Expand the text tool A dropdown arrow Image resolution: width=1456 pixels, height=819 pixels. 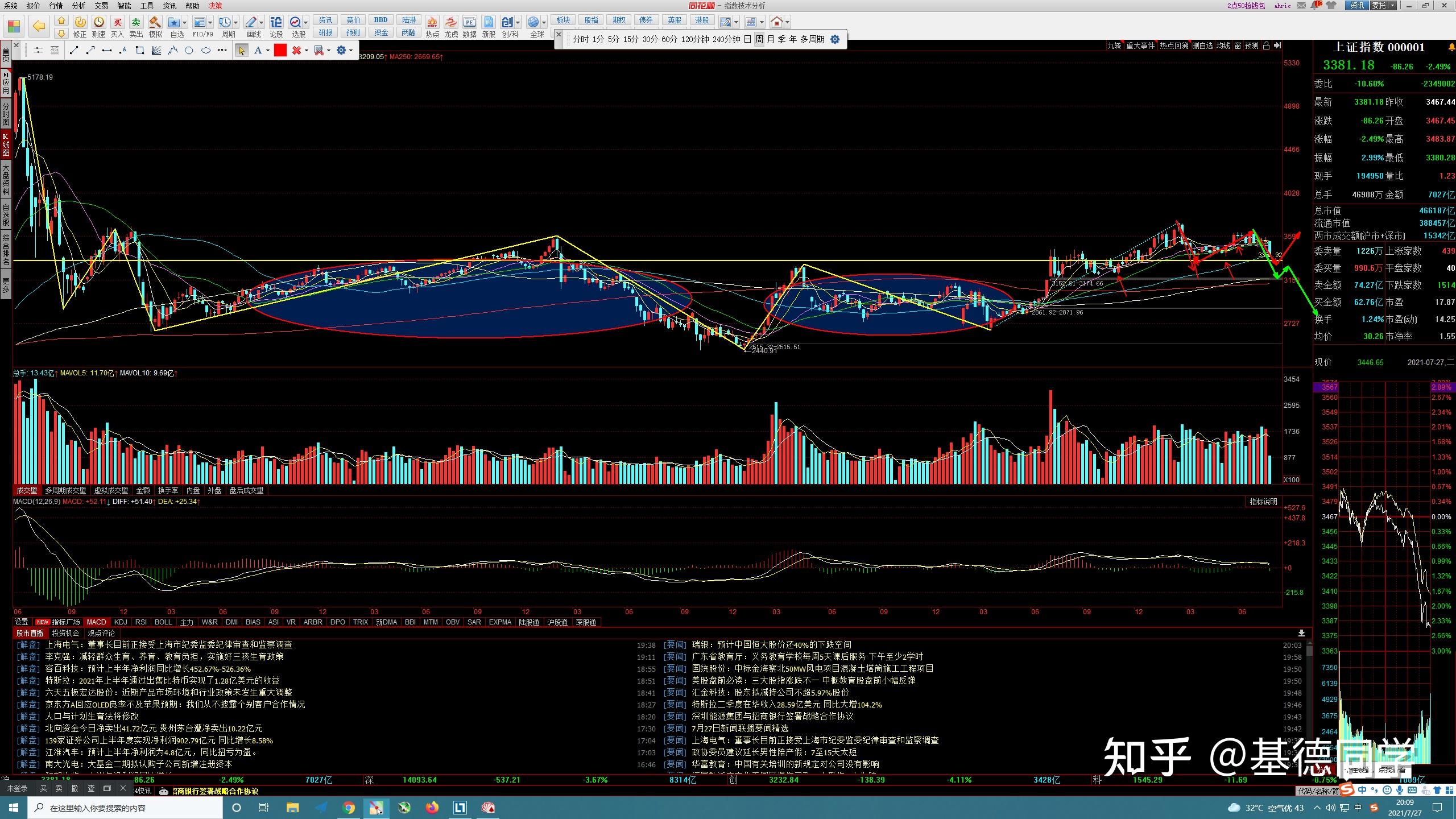click(x=267, y=51)
